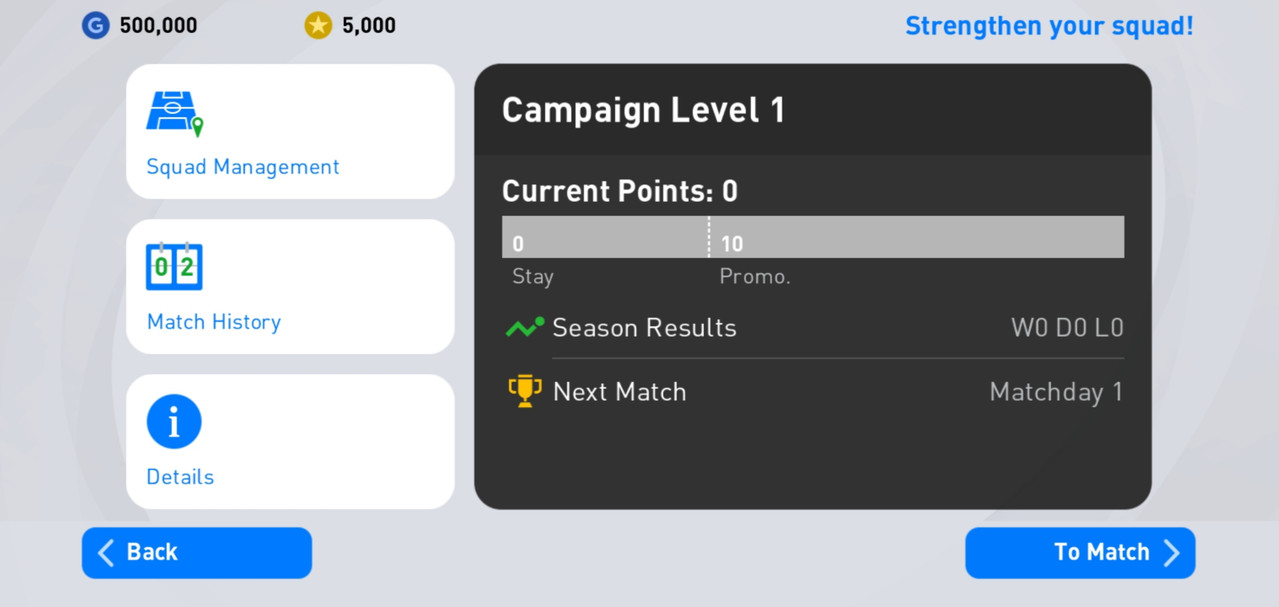The height and width of the screenshot is (607, 1279).
Task: Tap the gold star currency icon
Action: [318, 25]
